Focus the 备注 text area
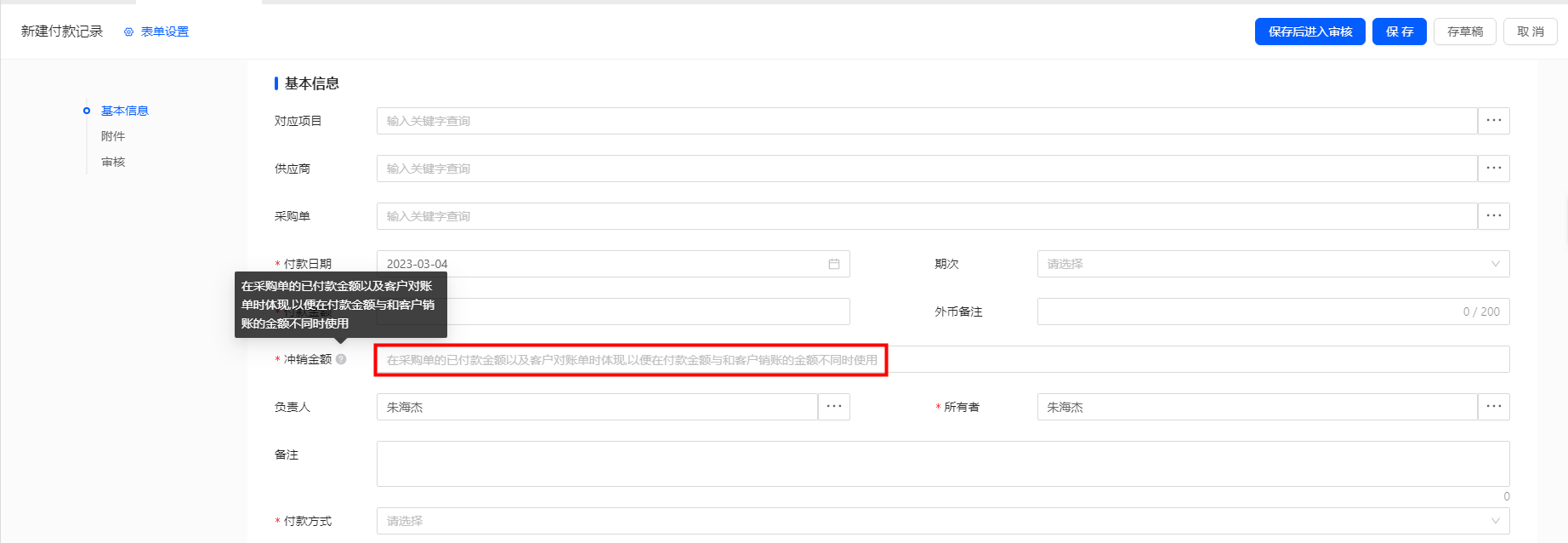The image size is (1568, 543). [x=943, y=464]
